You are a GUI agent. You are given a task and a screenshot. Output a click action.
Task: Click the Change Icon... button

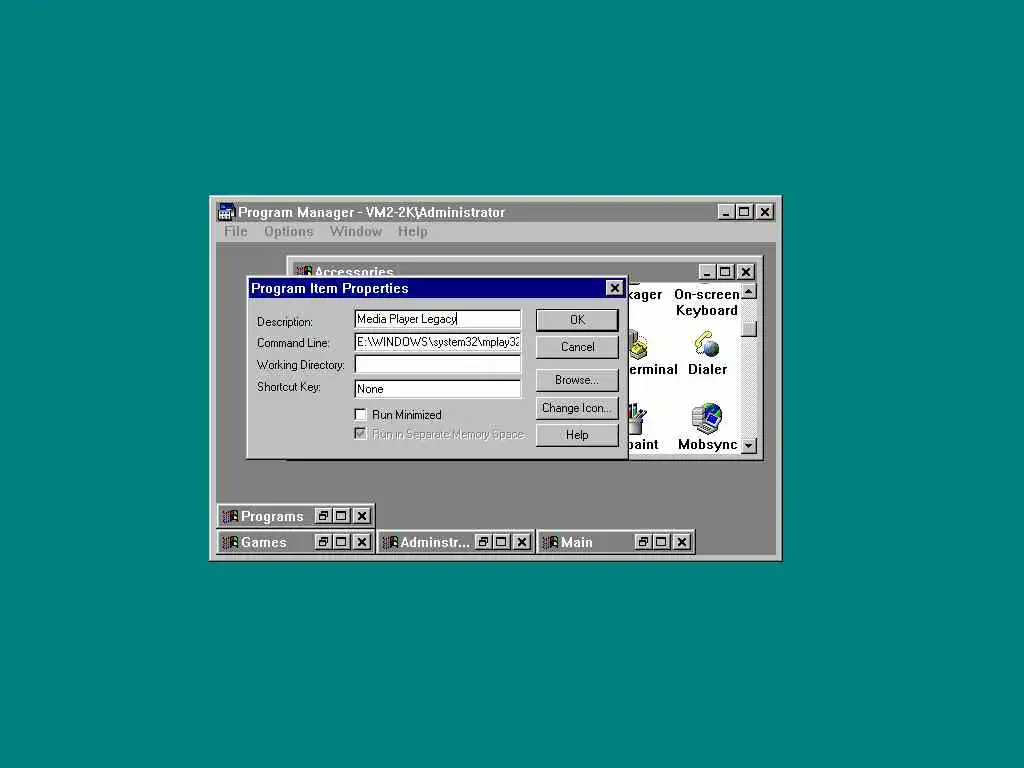pos(577,408)
